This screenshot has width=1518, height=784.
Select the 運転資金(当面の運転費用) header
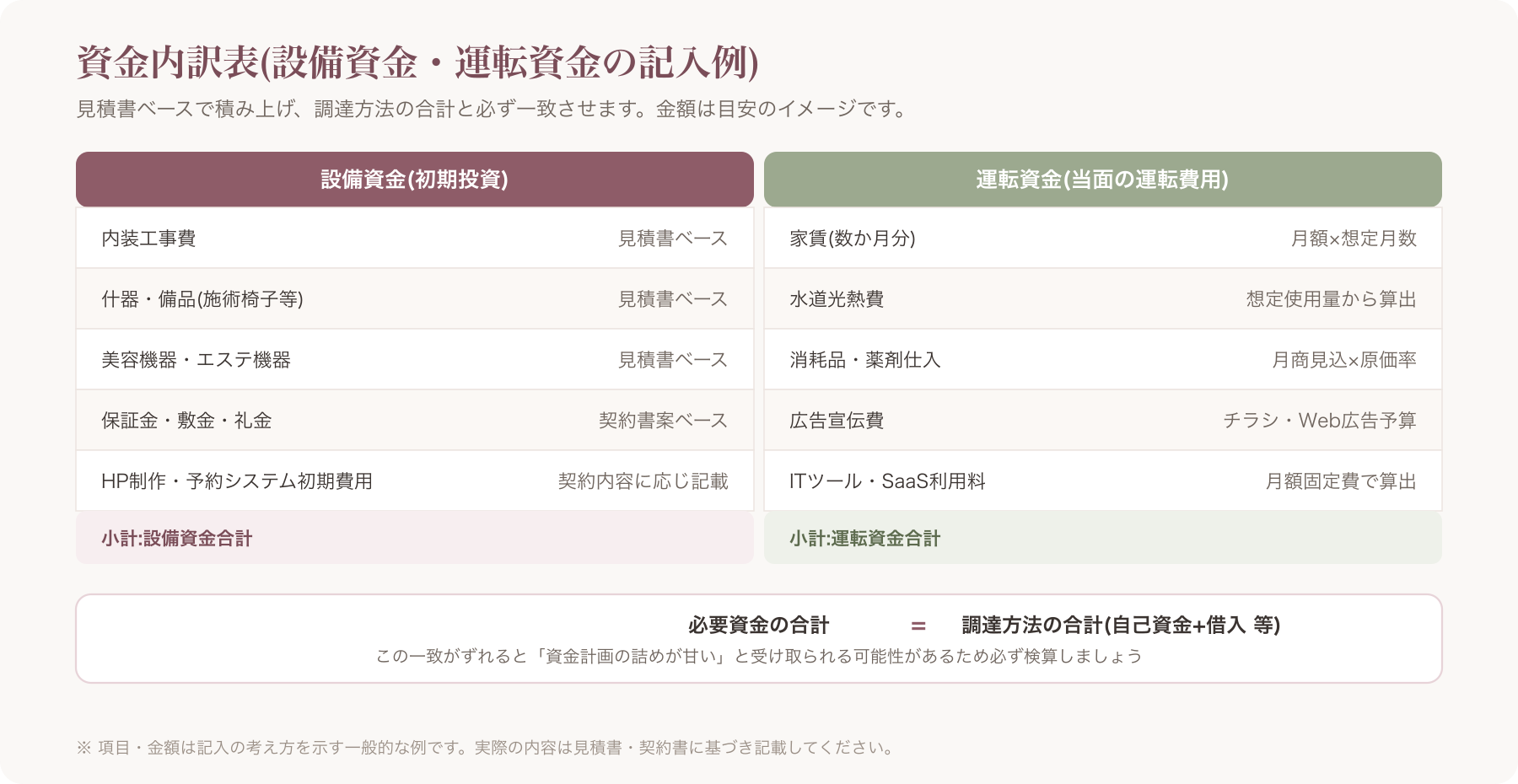(1103, 180)
